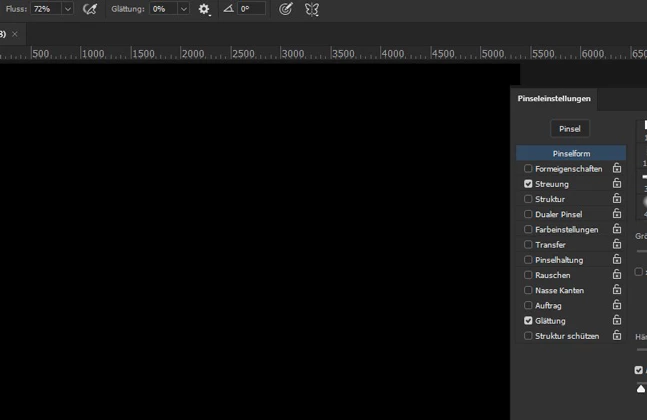This screenshot has height=420, width=647.
Task: Enable the Struktur schützen checkbox
Action: pyautogui.click(x=528, y=336)
